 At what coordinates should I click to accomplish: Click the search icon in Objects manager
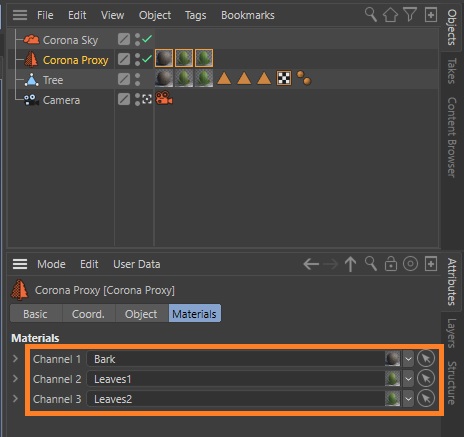click(370, 15)
